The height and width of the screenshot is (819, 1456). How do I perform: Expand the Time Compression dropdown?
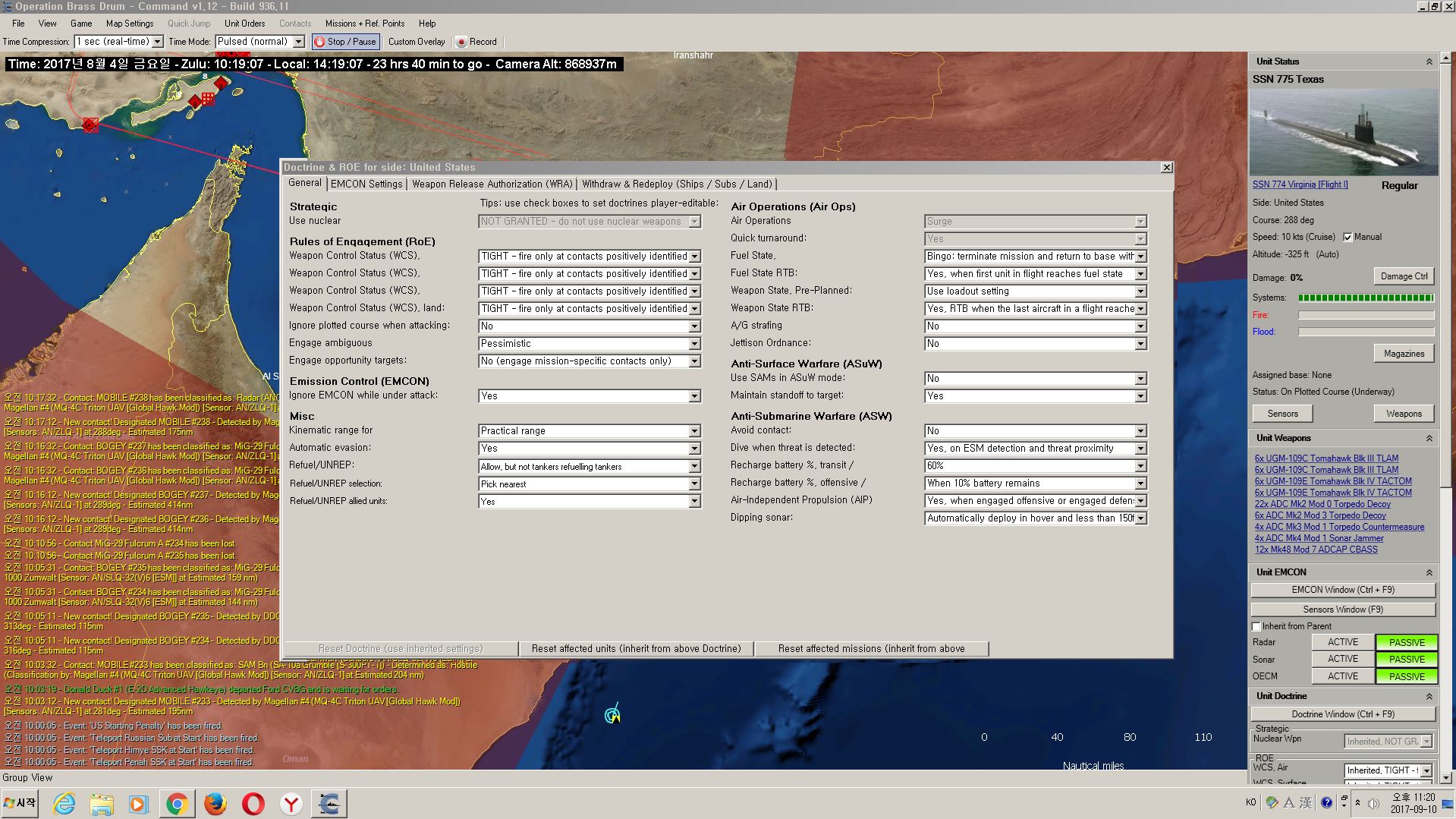click(x=118, y=42)
